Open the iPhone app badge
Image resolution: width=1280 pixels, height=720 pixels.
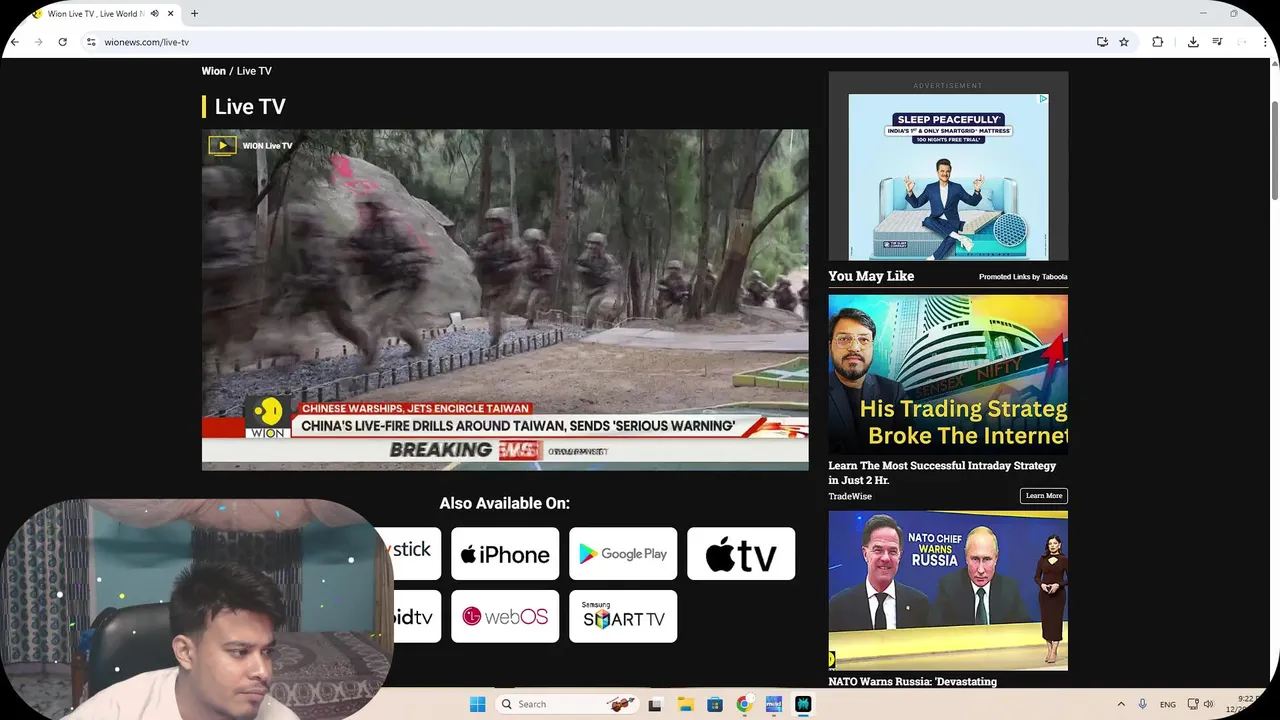pyautogui.click(x=505, y=554)
